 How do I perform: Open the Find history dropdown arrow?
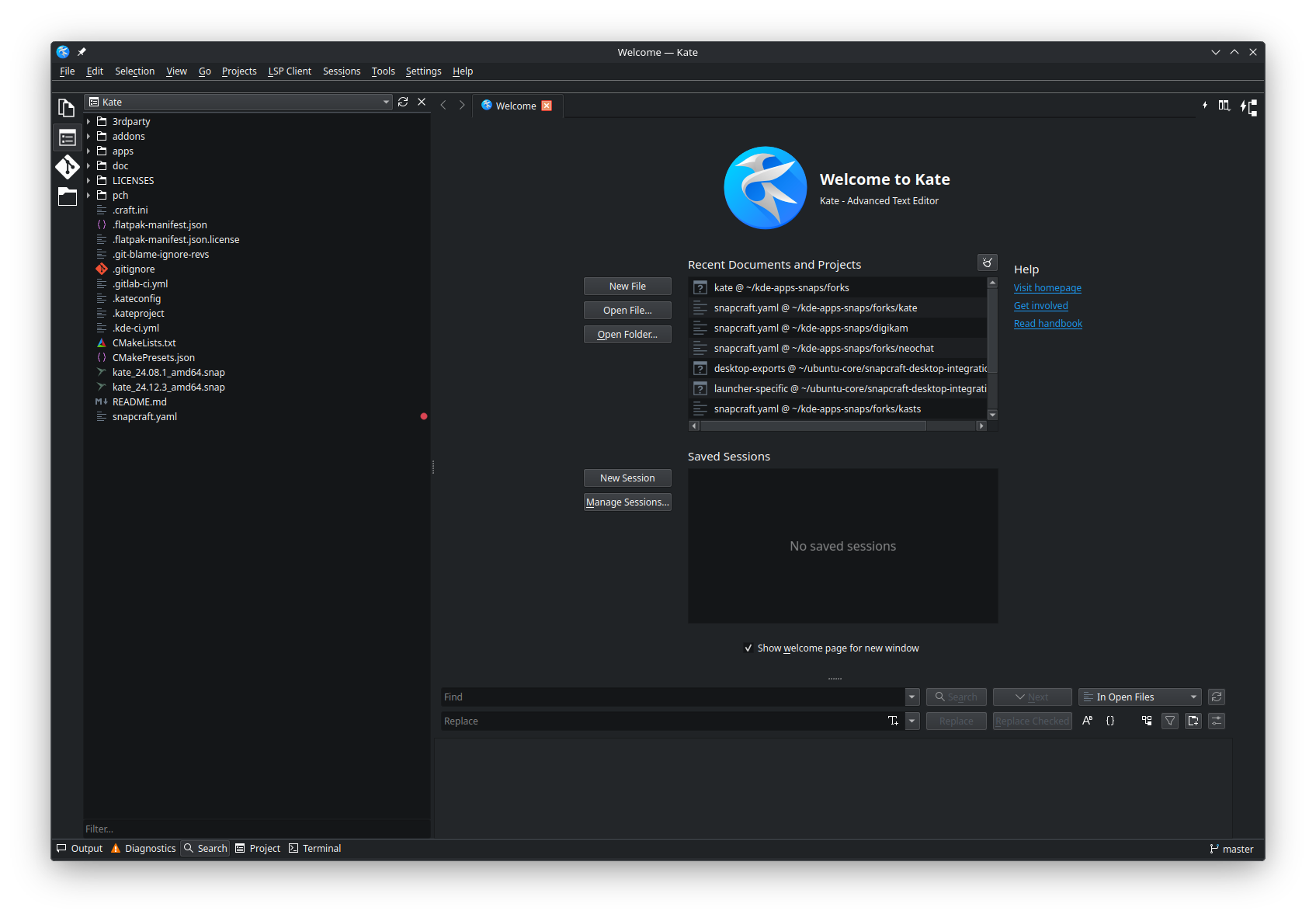click(x=912, y=697)
